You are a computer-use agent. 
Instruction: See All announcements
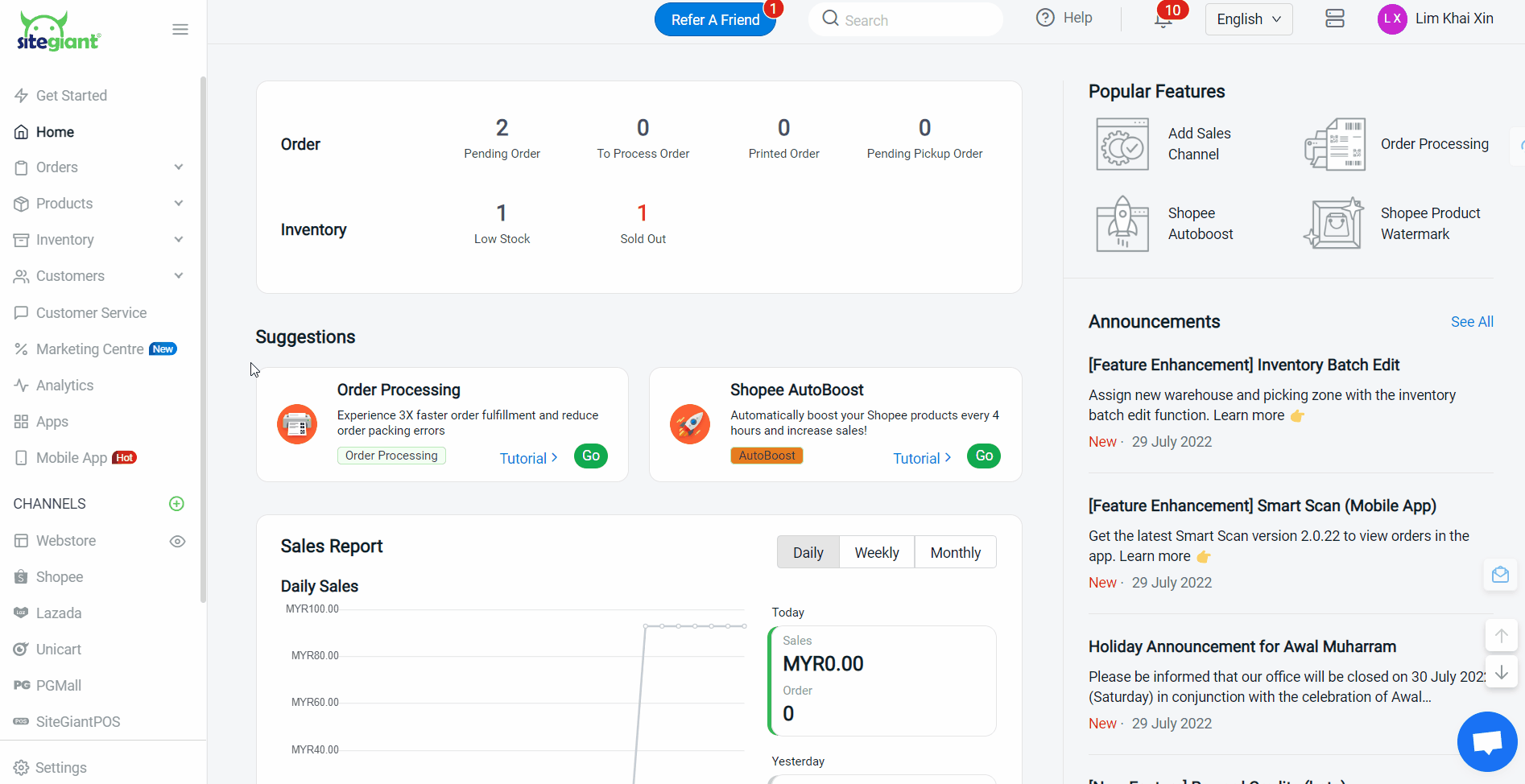(x=1472, y=322)
